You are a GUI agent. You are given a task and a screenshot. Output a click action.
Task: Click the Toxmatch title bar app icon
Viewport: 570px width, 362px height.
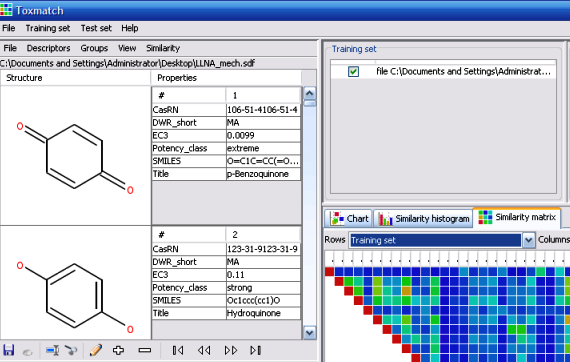[6, 10]
